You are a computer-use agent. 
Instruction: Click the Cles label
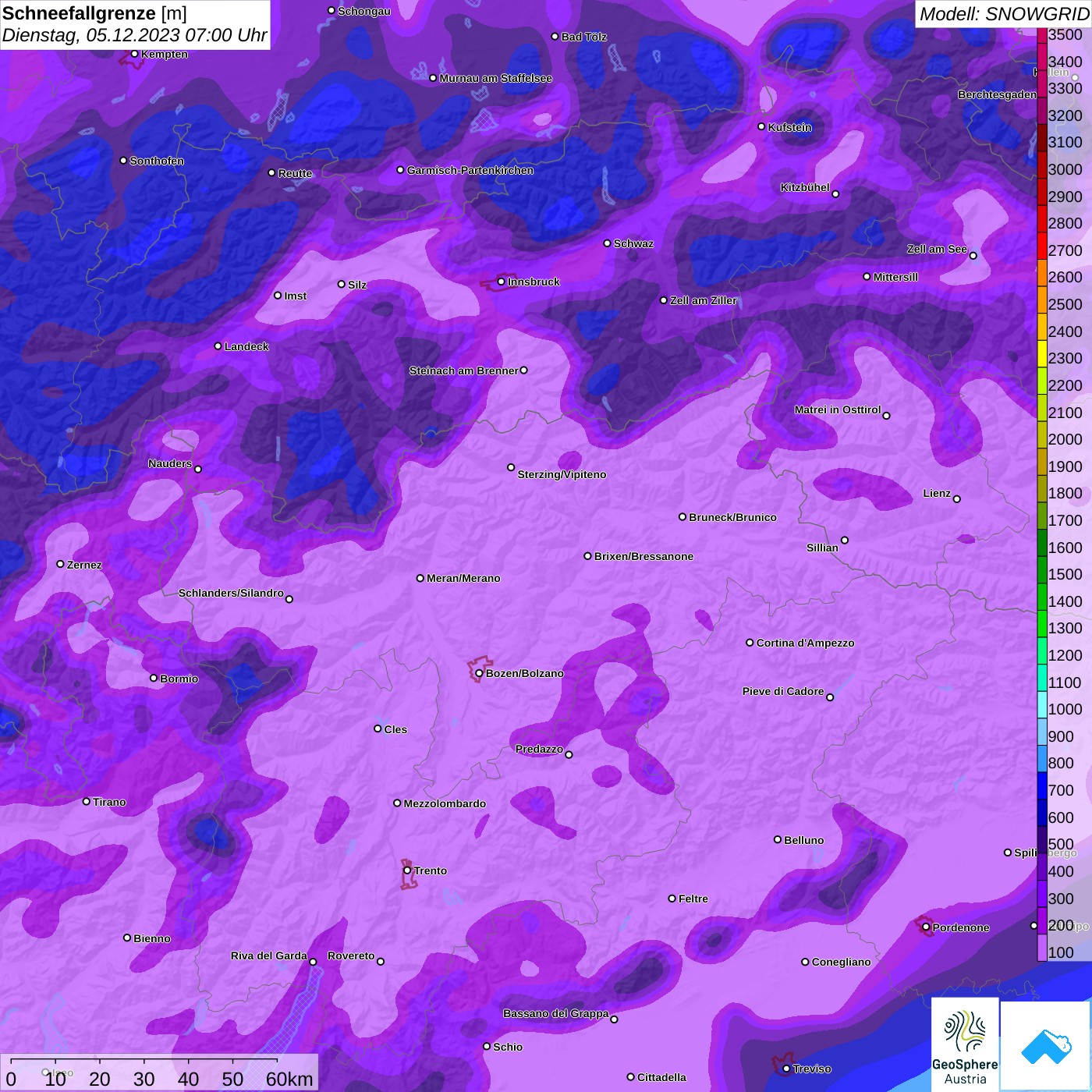[x=395, y=729]
